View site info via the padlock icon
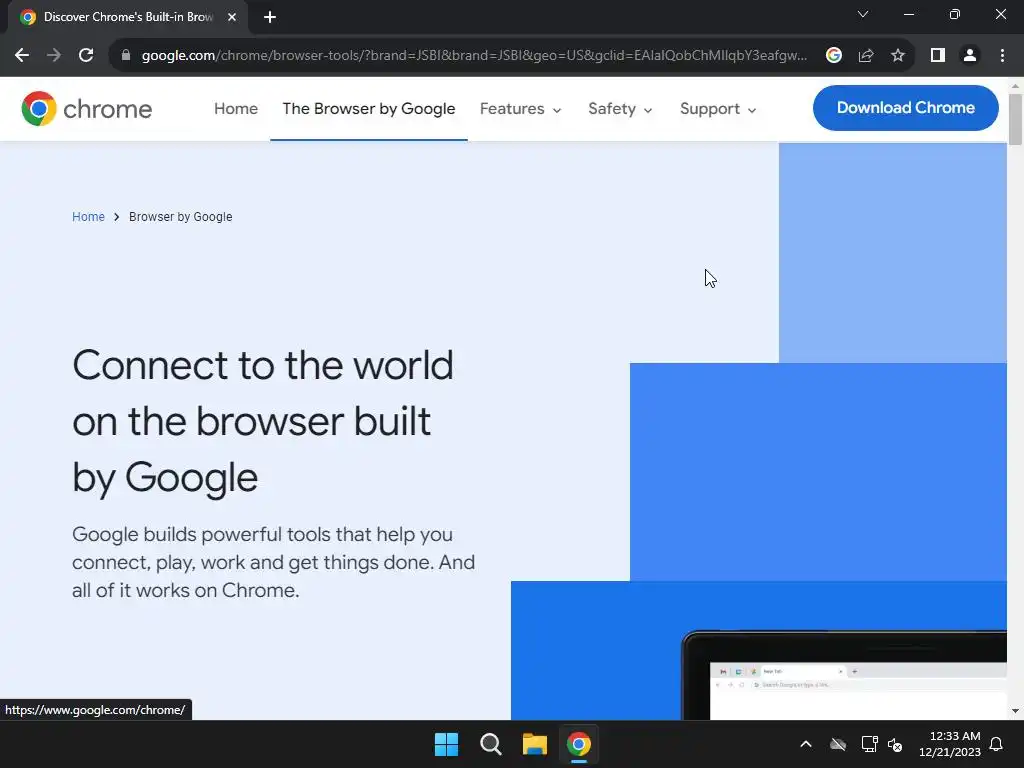The image size is (1024, 768). [x=126, y=55]
